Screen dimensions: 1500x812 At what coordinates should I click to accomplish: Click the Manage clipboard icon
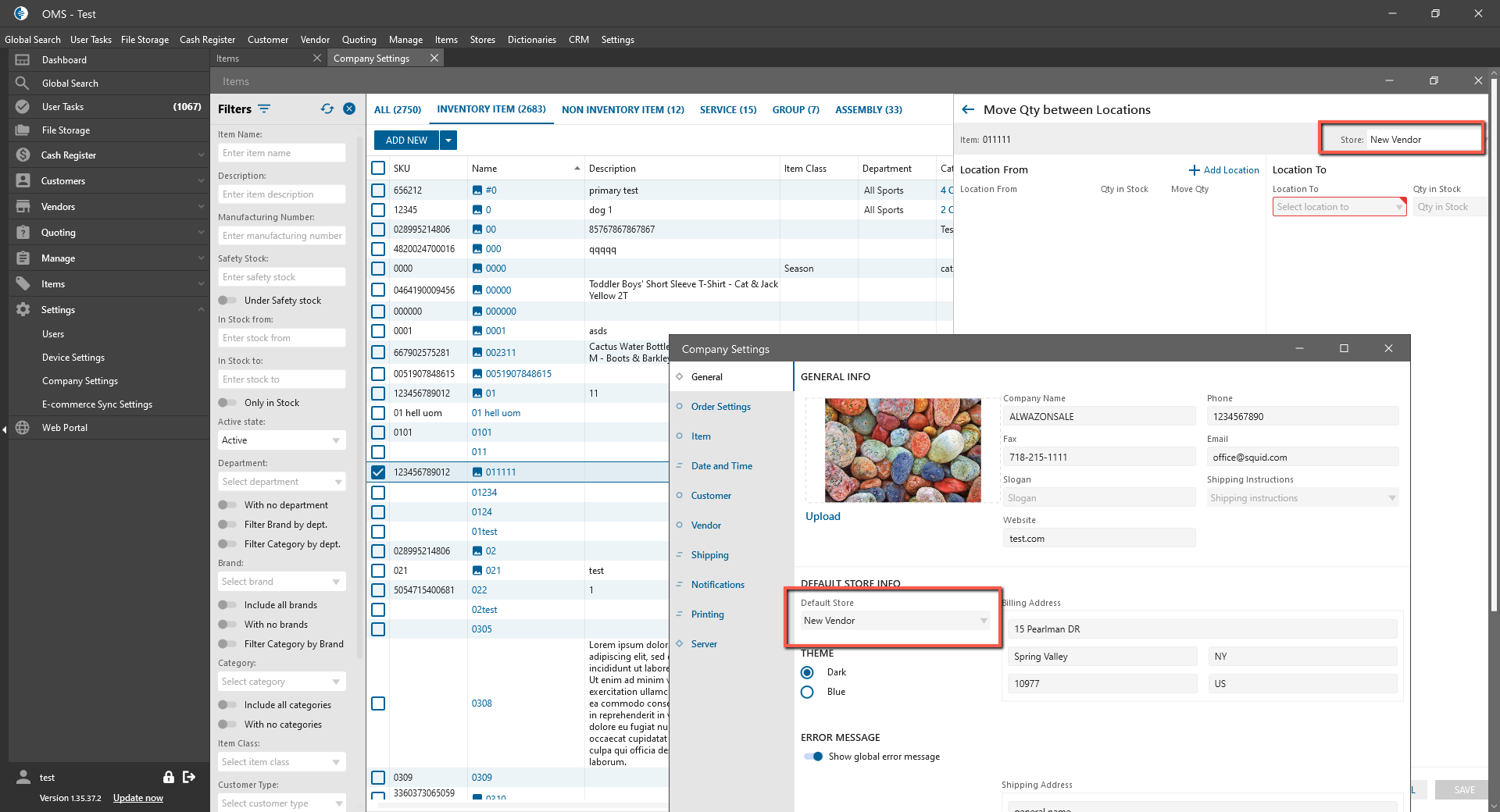[x=23, y=258]
